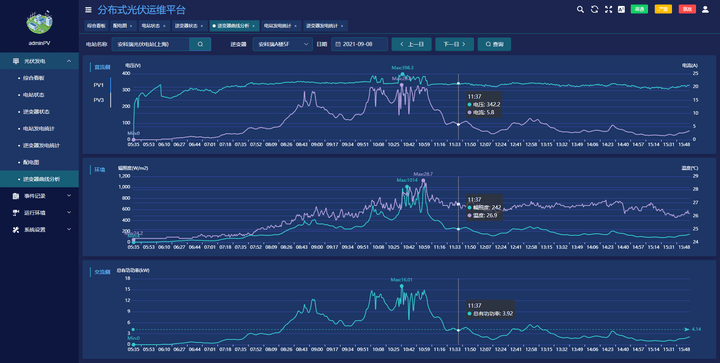Screen dimensions: 720x363
Task: Click the 查询 query button
Action: coord(494,44)
